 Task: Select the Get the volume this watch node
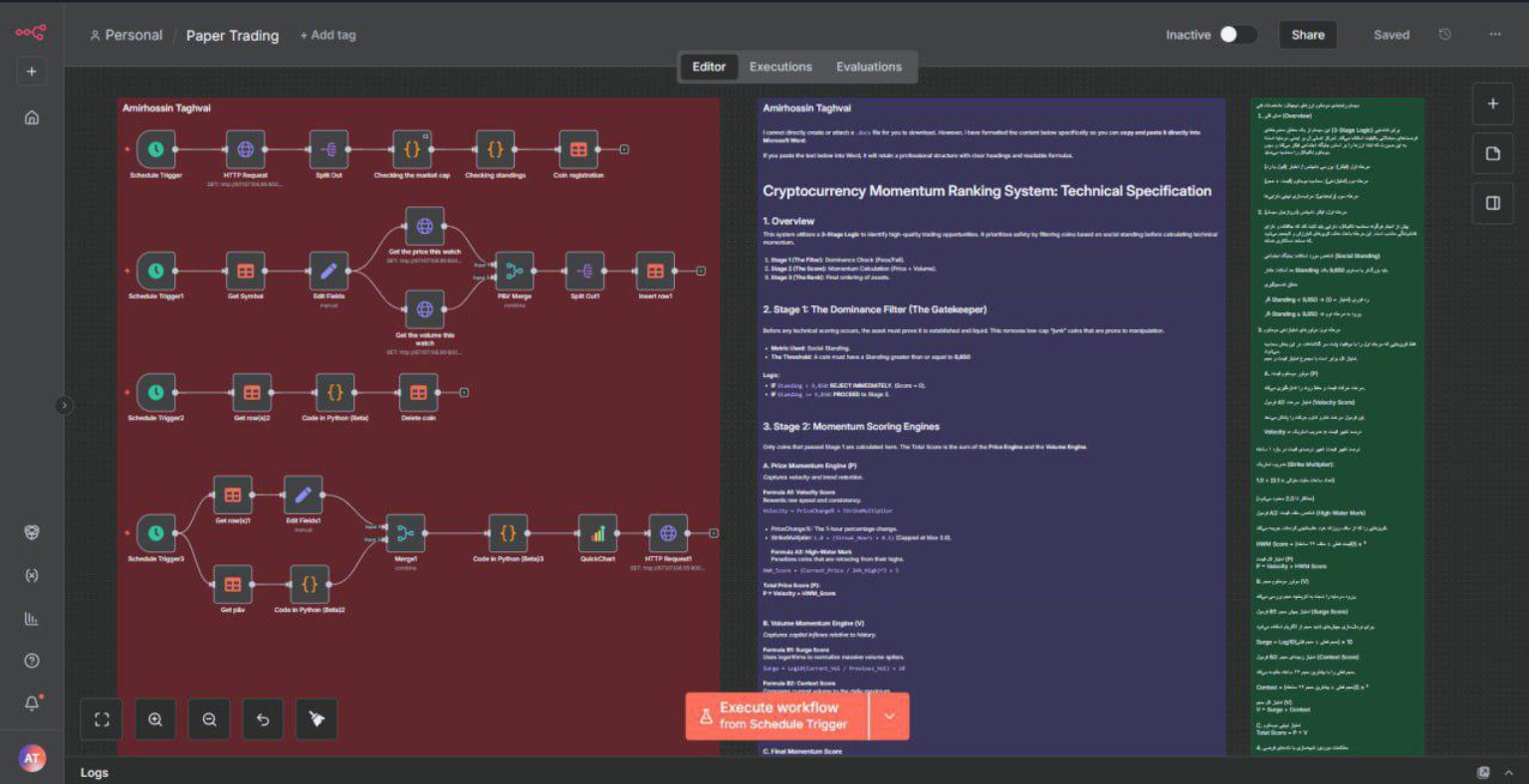[424, 309]
